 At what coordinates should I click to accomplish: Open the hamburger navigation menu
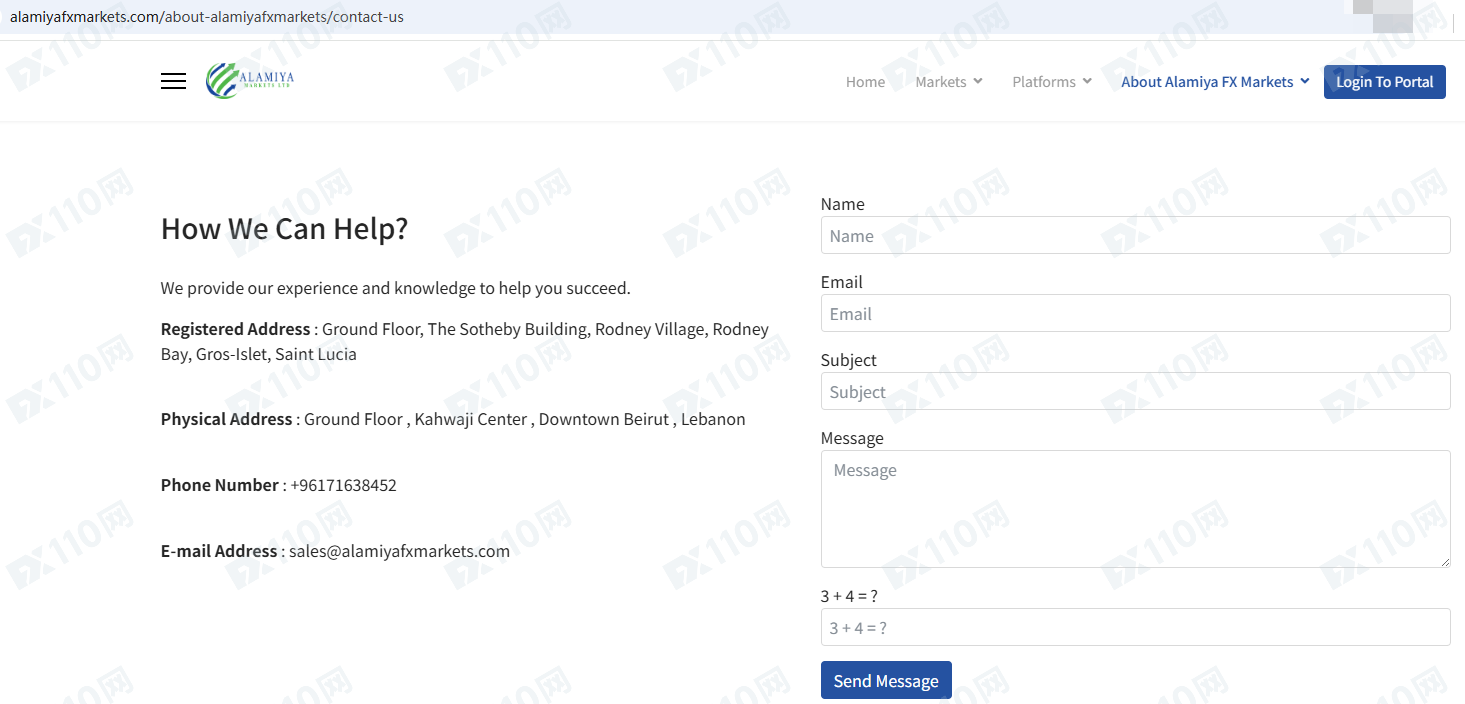pos(173,82)
